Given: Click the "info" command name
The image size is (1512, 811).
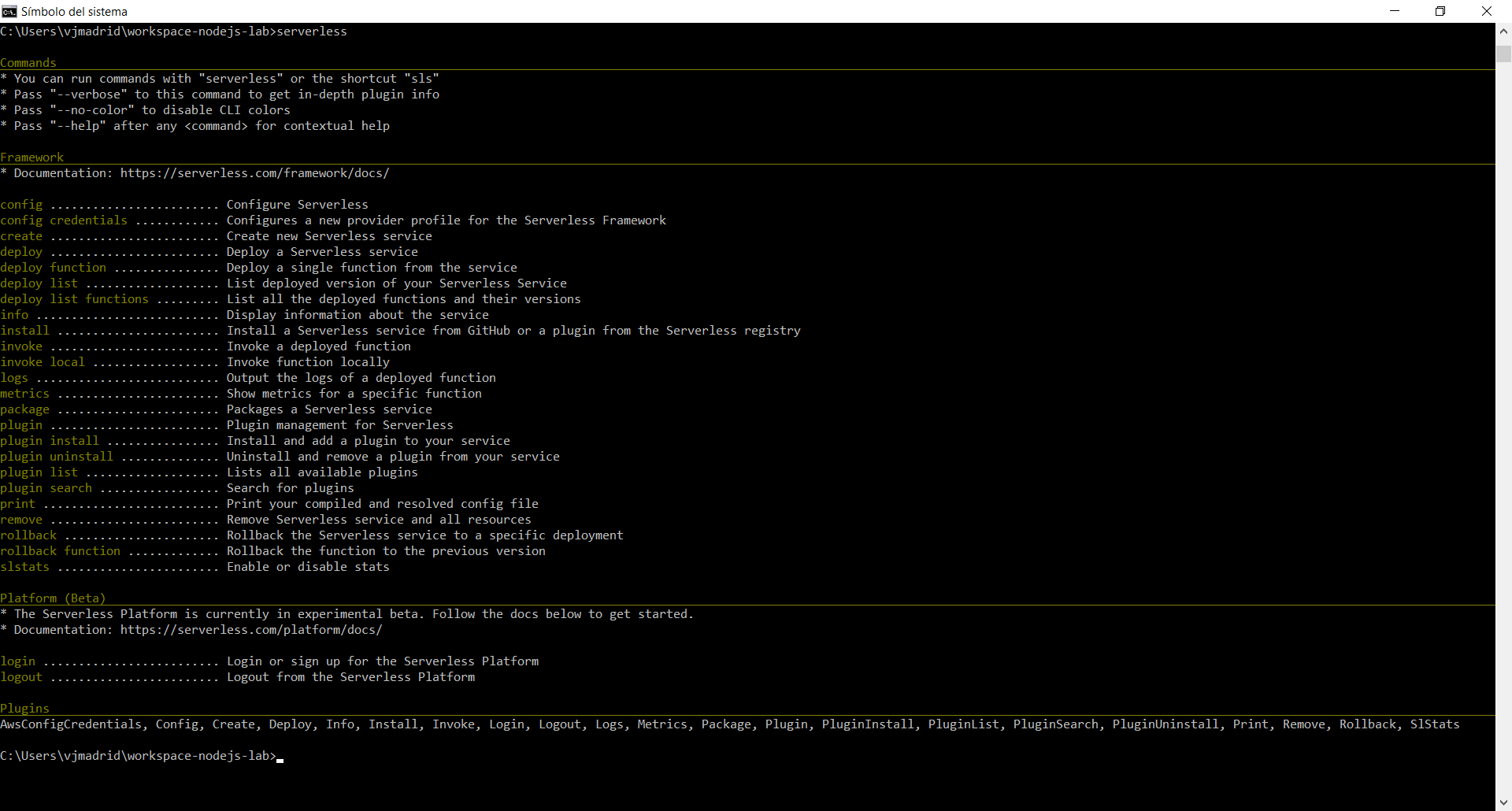Looking at the screenshot, I should point(14,315).
